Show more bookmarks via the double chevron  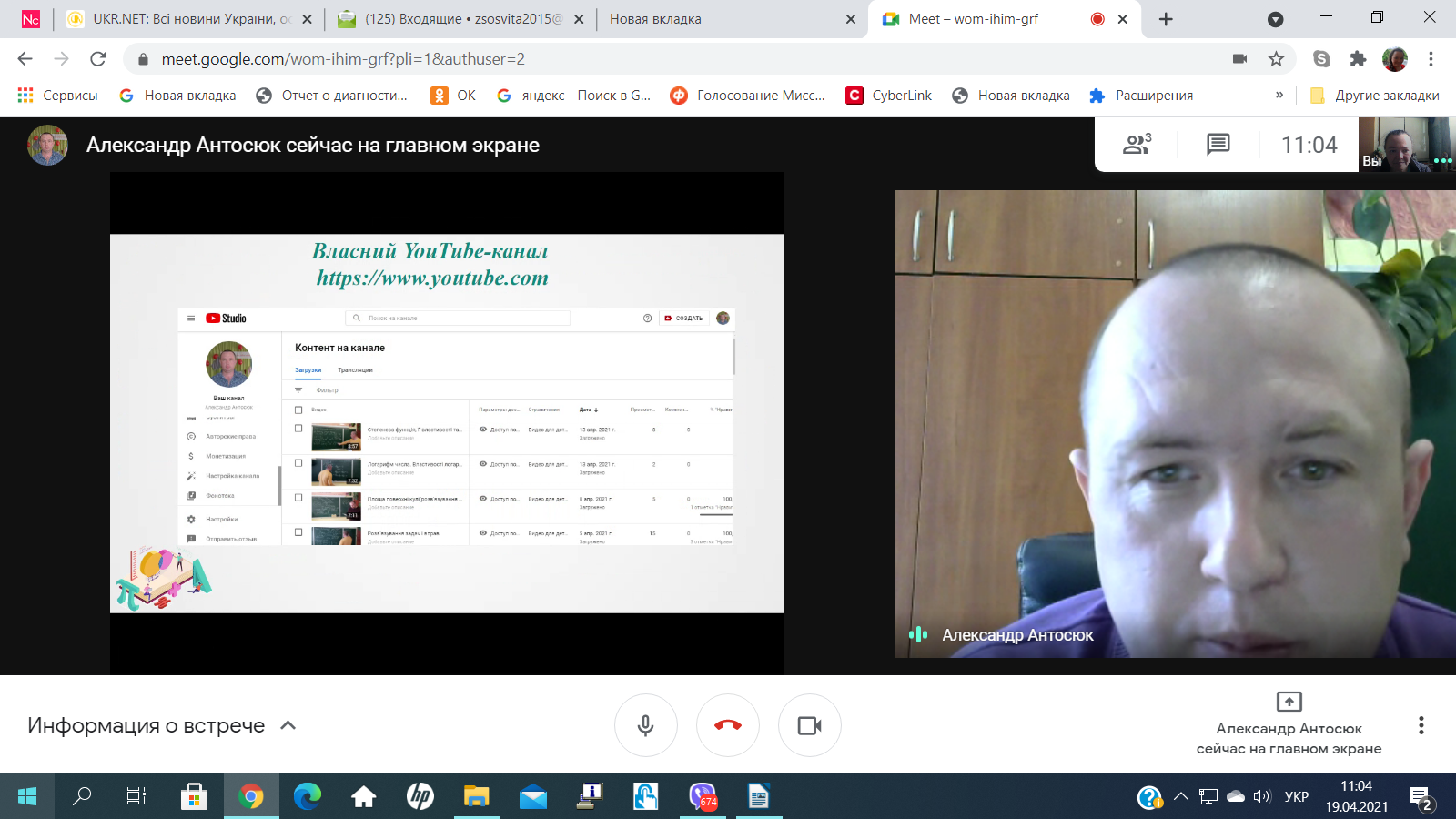click(x=1279, y=96)
